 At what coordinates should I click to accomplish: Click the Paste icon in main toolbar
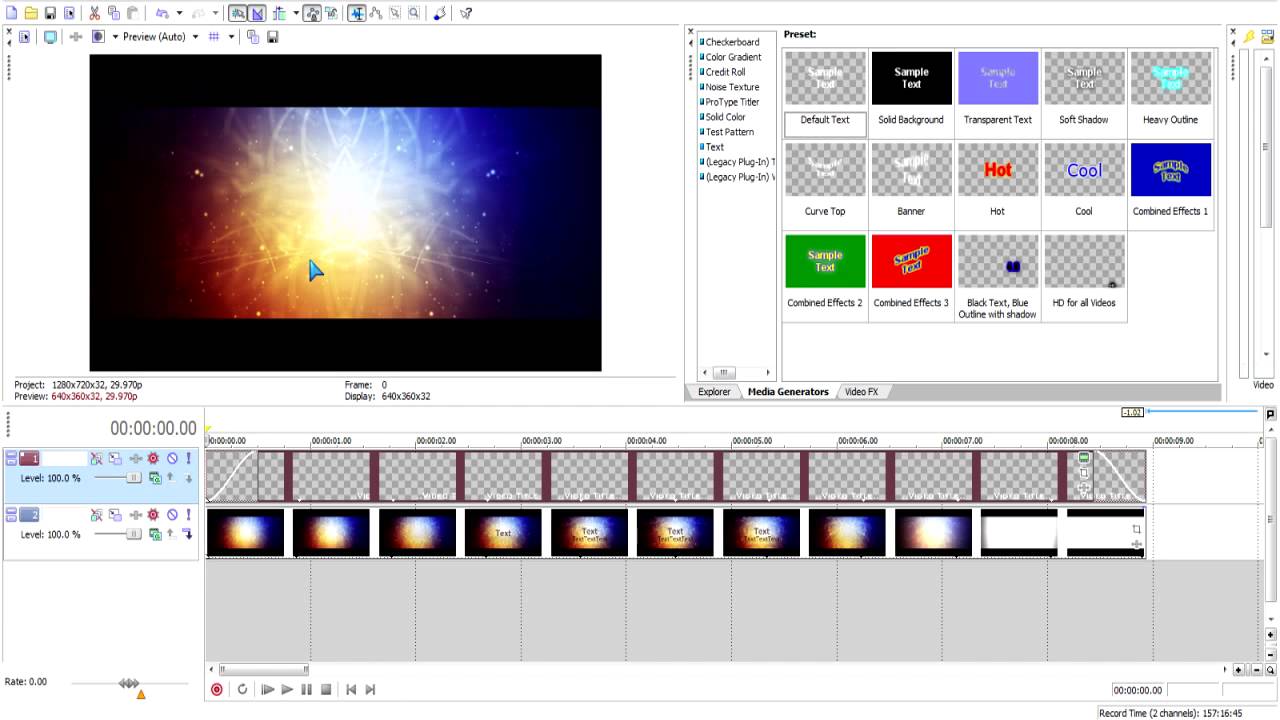click(x=132, y=13)
